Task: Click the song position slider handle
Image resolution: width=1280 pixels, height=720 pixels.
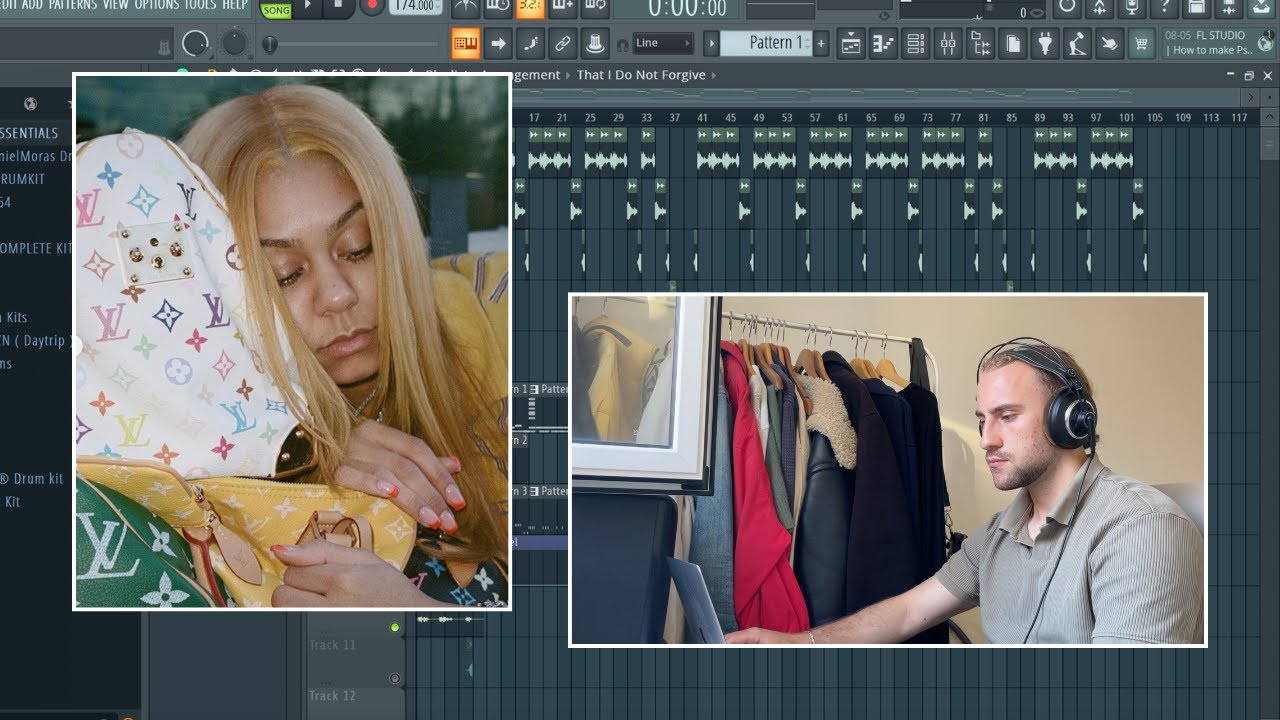Action: [269, 44]
